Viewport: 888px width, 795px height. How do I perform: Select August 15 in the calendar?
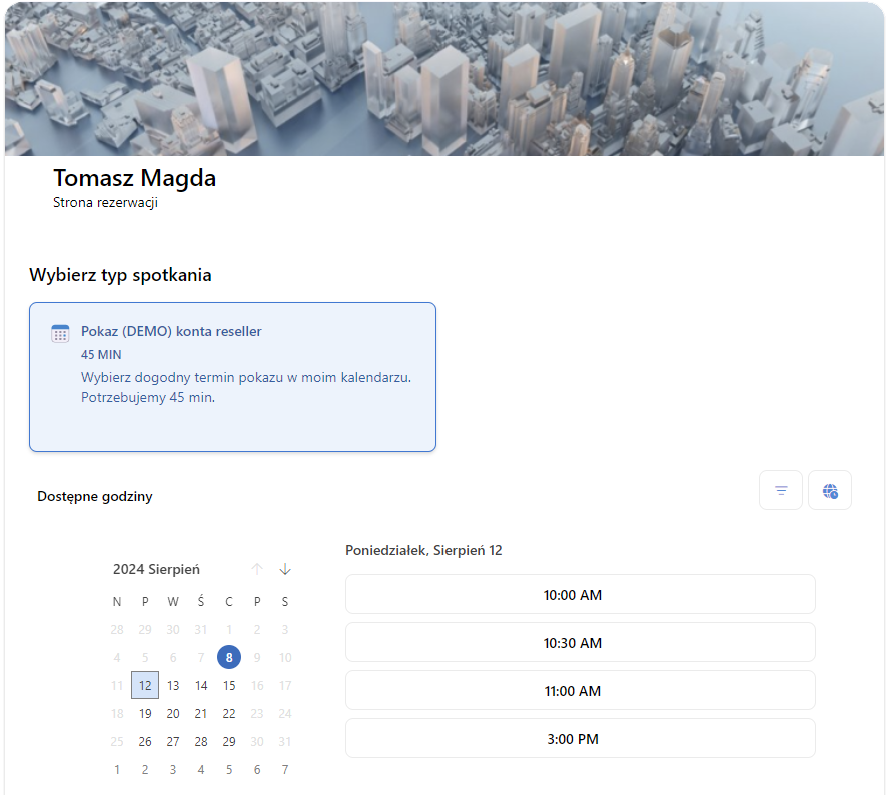(229, 685)
